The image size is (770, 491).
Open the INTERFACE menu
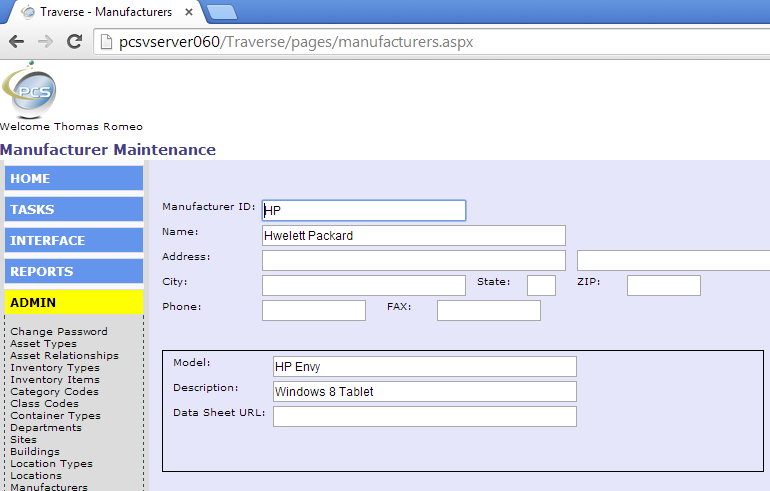tap(74, 240)
